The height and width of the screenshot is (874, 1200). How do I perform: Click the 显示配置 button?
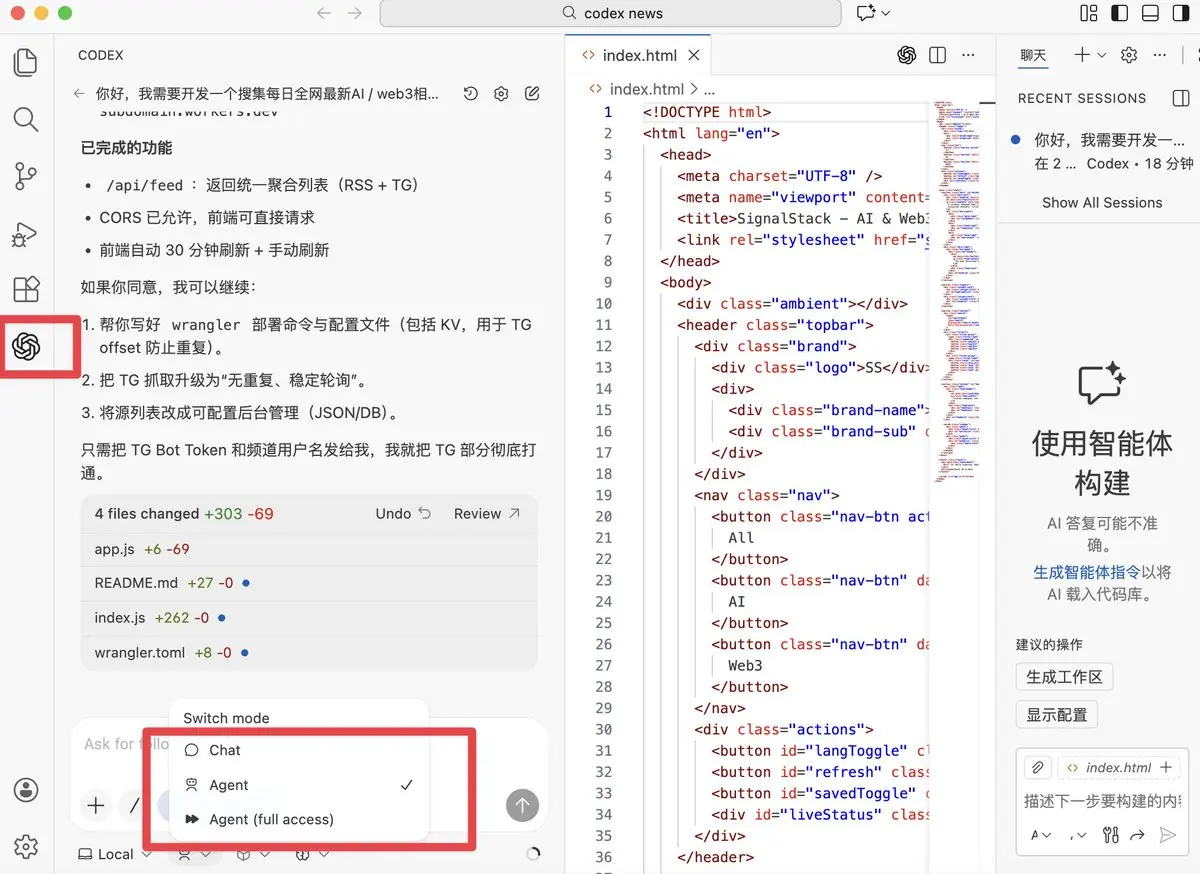[1057, 715]
